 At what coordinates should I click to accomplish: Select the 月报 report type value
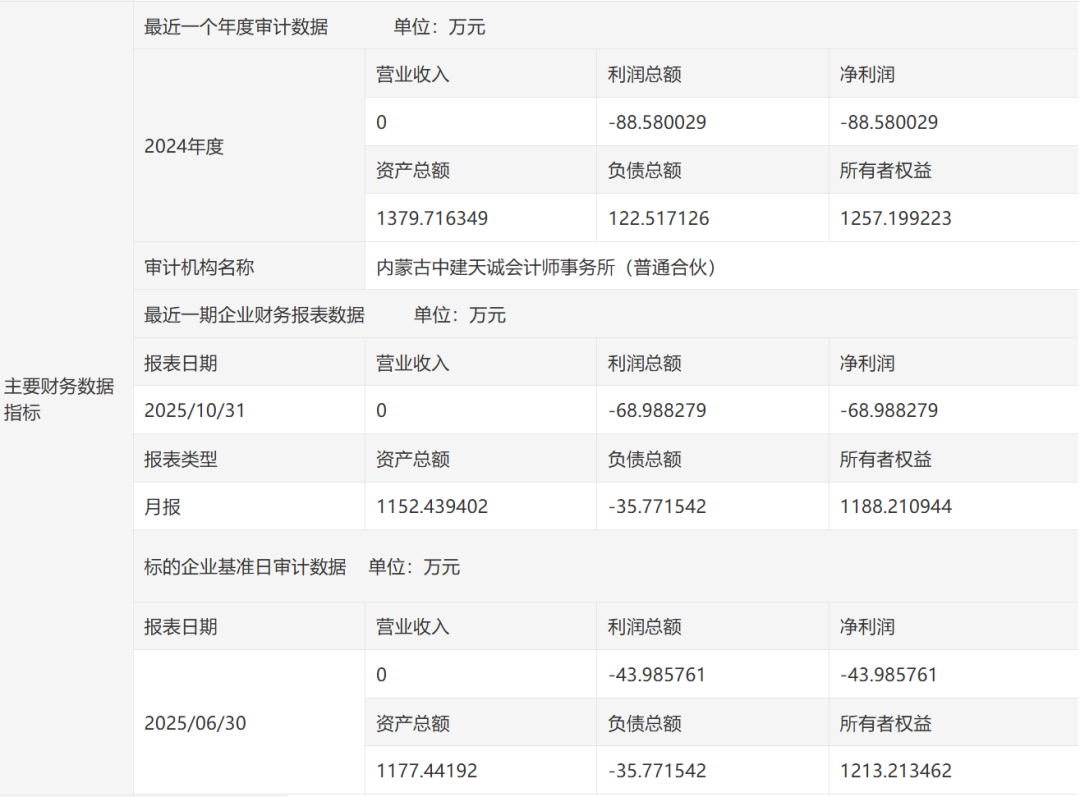[163, 507]
